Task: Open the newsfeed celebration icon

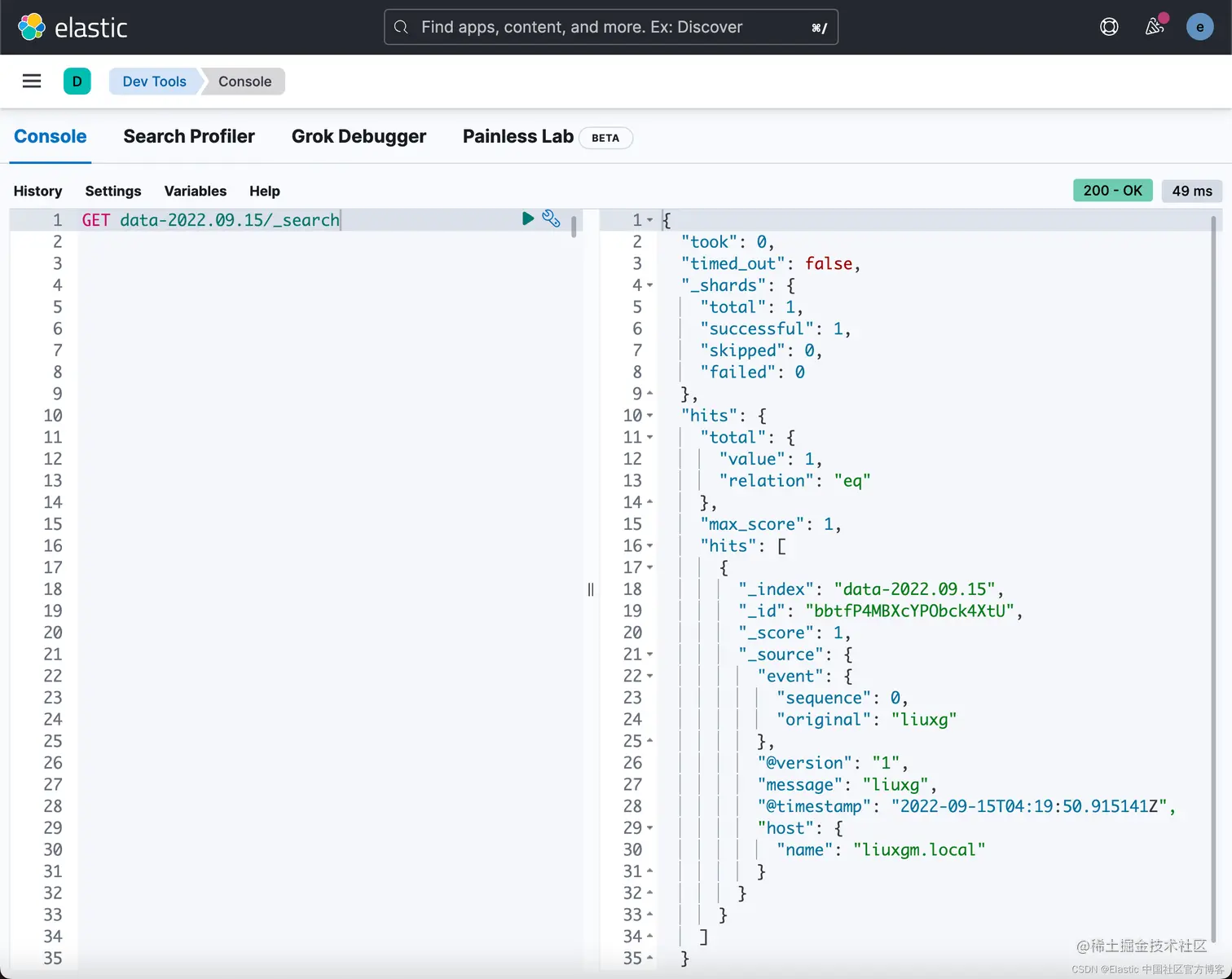Action: 1155,26
